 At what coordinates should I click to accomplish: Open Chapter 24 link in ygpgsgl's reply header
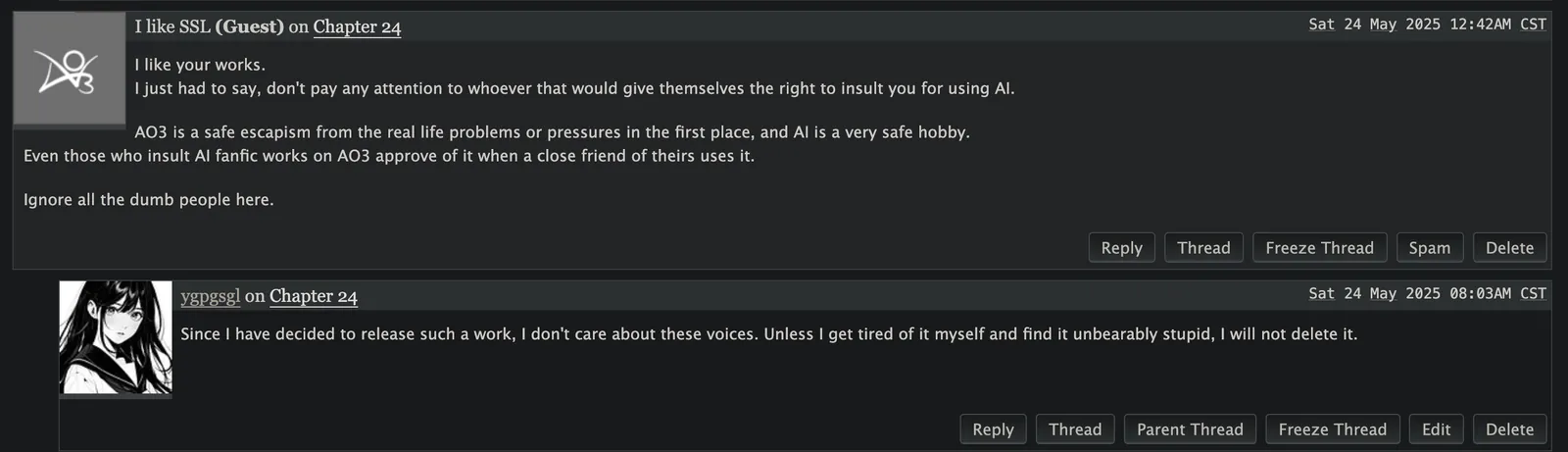tap(314, 296)
